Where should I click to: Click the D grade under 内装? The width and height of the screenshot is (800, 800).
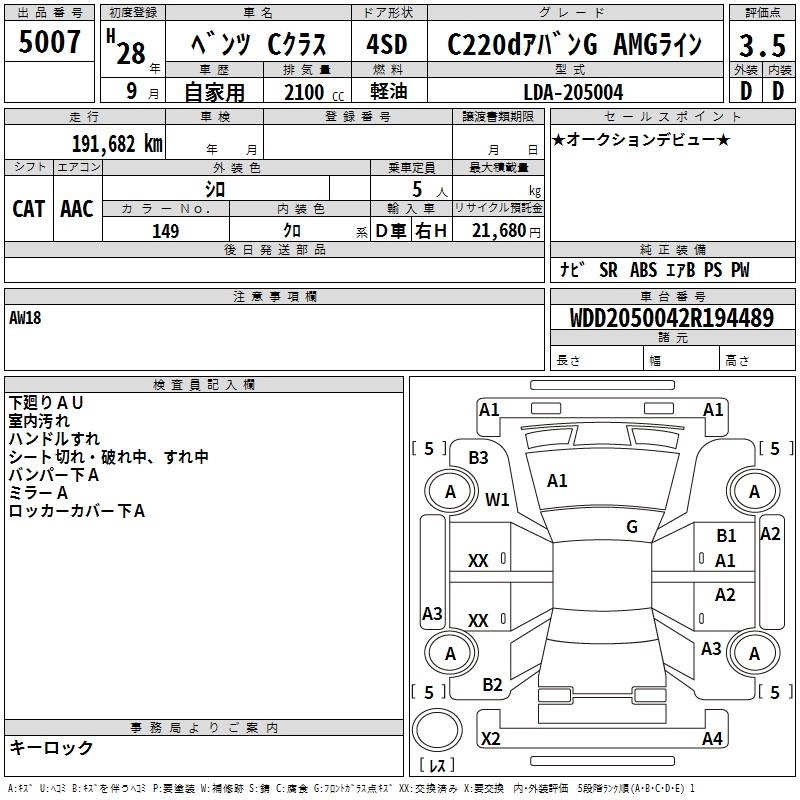click(x=778, y=91)
